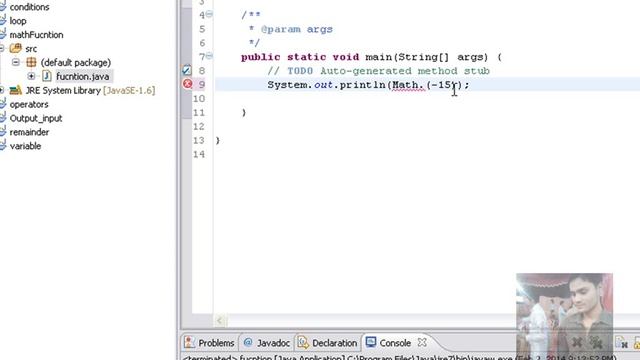The image size is (640, 360).
Task: Expand the fucntion.java node
Action: click(31, 76)
